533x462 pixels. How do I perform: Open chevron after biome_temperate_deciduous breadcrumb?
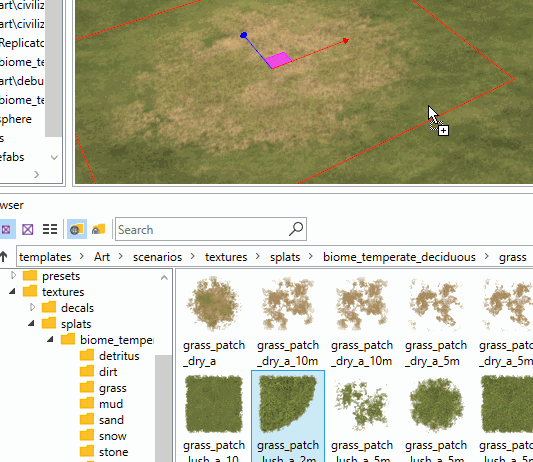click(x=486, y=257)
